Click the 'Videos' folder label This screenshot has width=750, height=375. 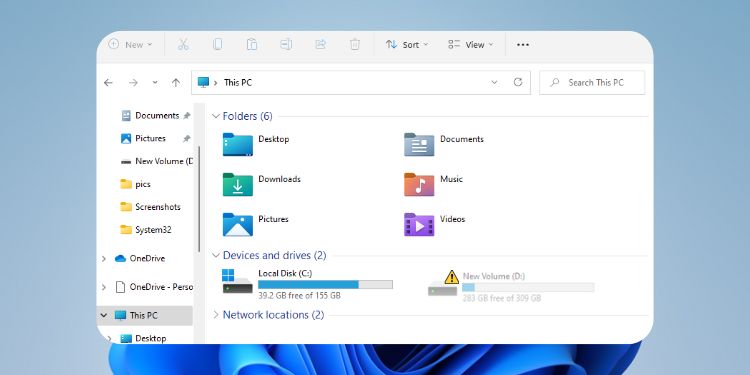pos(452,219)
